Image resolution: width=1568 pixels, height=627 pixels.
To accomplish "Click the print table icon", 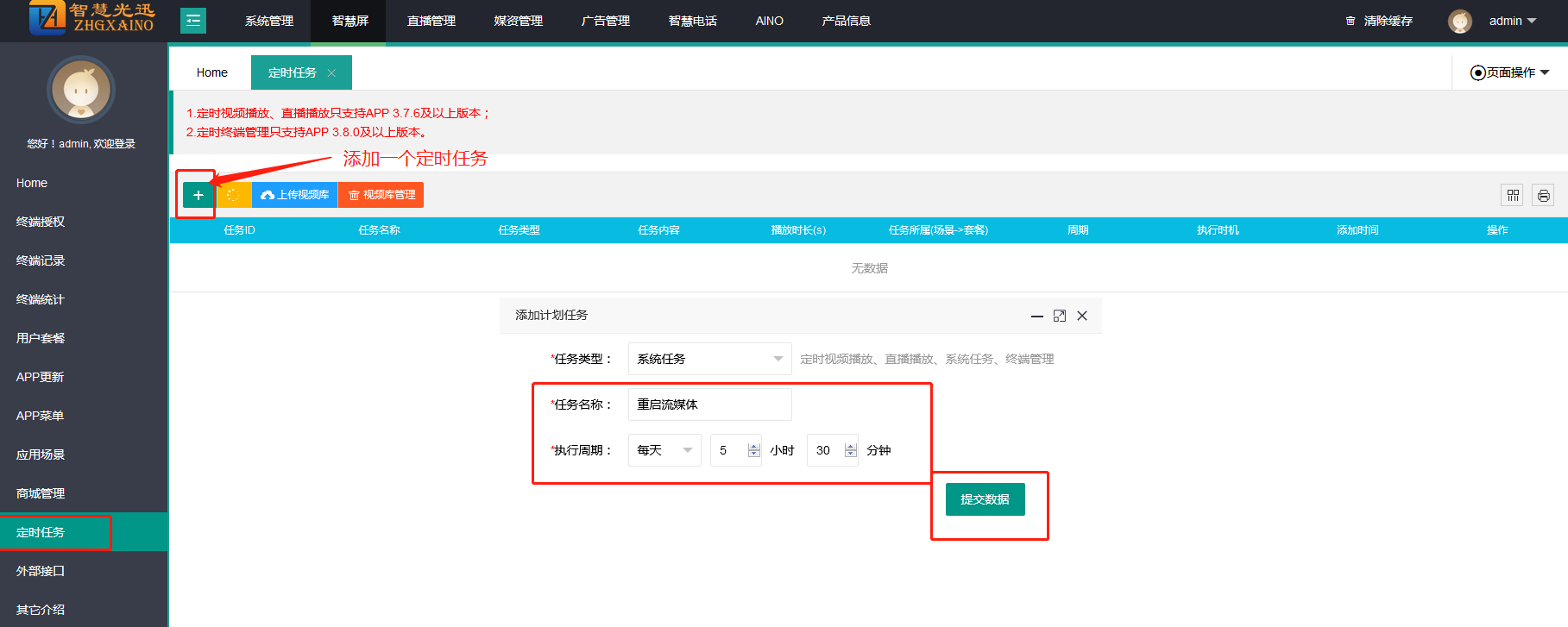I will click(1543, 195).
